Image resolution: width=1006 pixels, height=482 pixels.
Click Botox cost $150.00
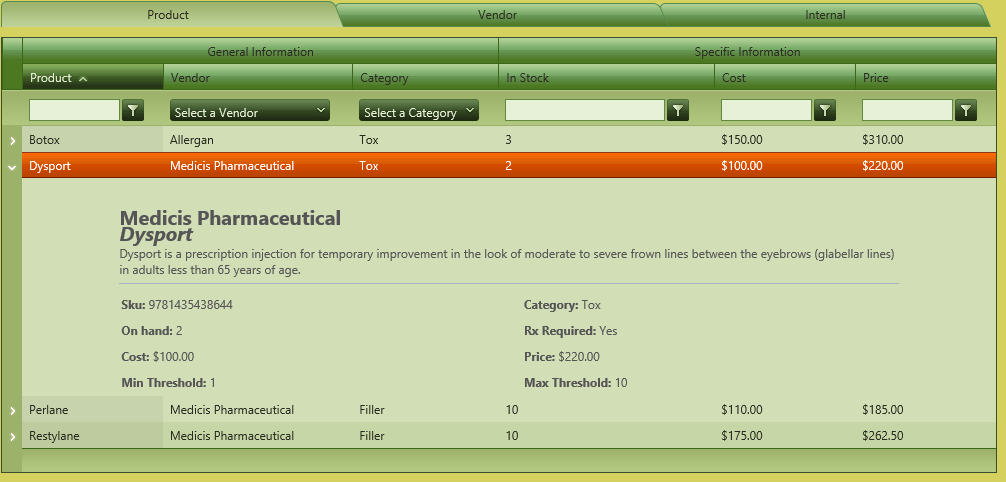742,140
